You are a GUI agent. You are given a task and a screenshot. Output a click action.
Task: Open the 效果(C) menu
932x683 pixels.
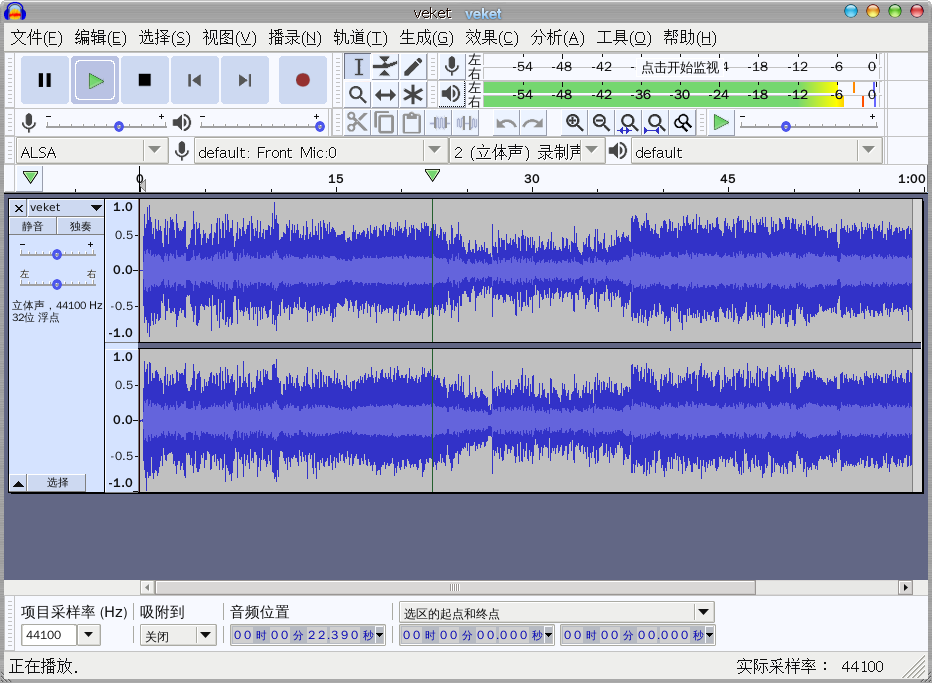pos(492,38)
